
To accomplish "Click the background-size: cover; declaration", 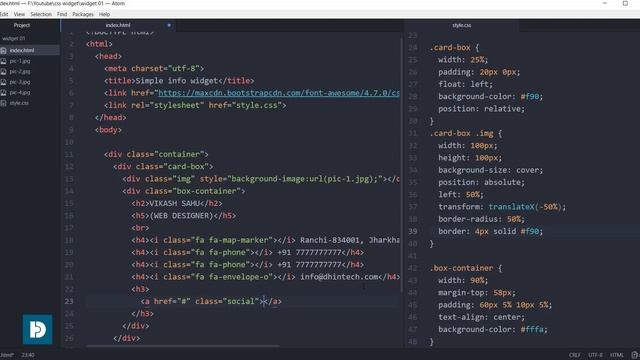I will (x=491, y=170).
